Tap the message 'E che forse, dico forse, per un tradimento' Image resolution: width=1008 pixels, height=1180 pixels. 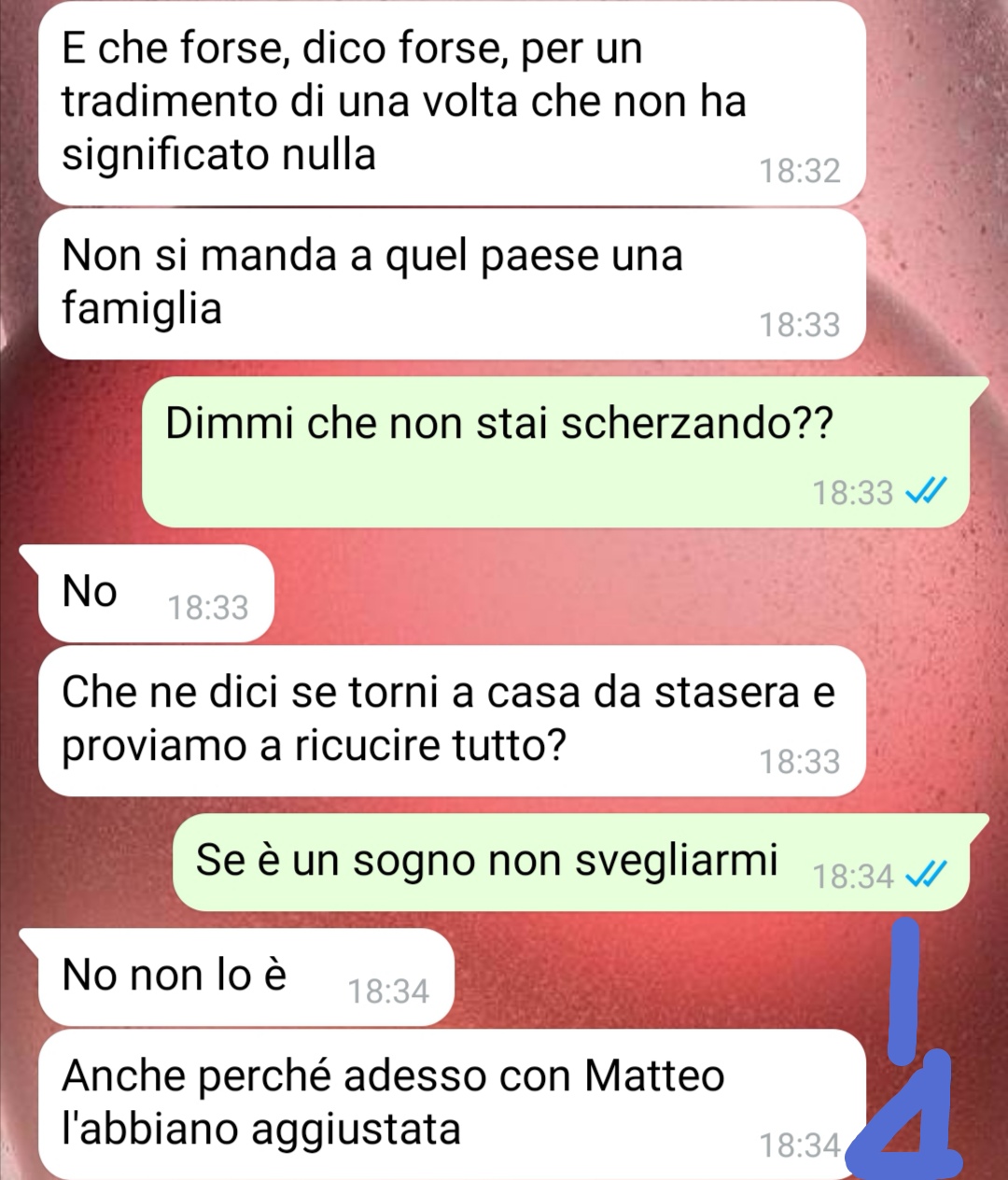453,103
